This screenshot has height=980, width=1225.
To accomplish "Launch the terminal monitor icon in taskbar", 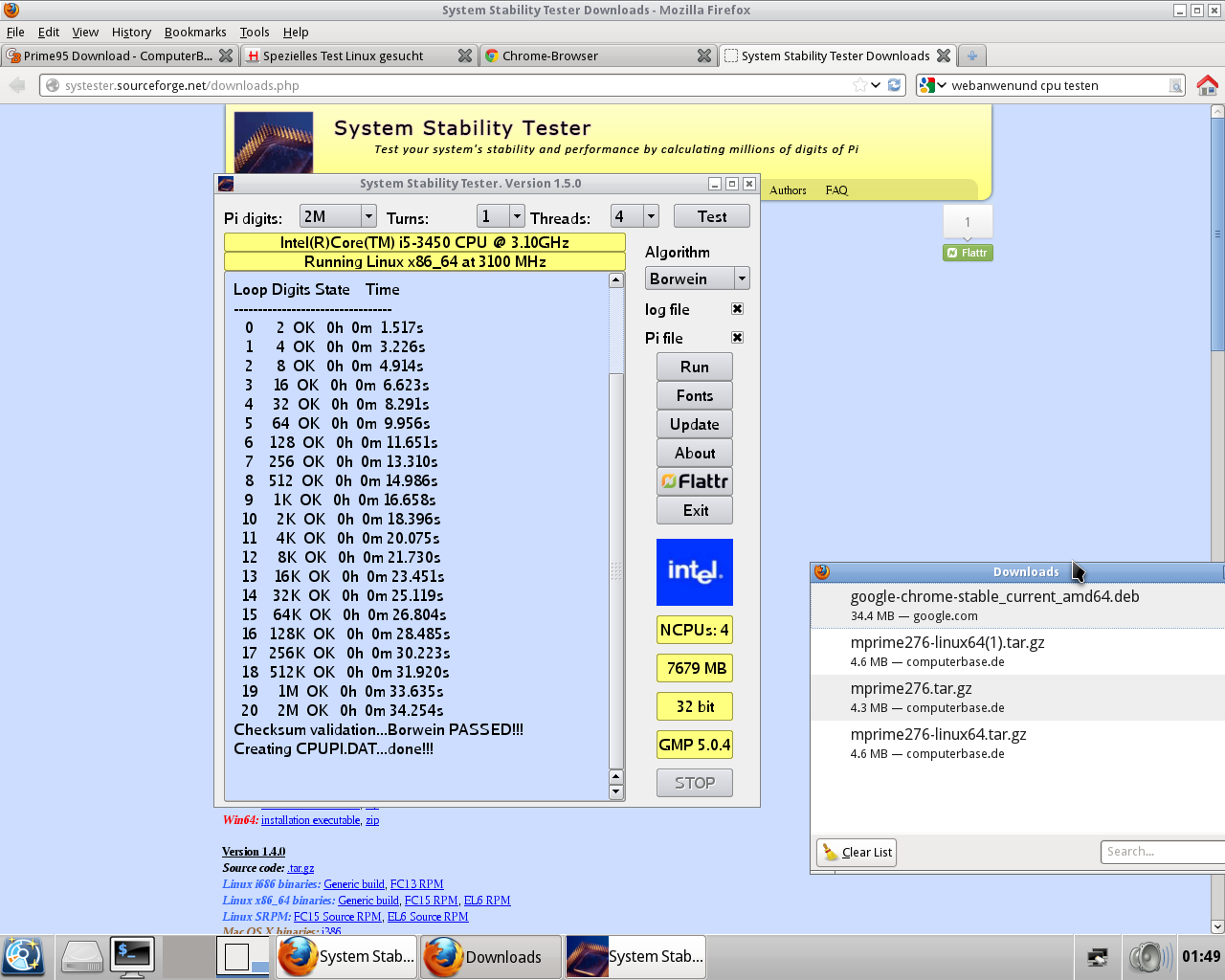I will point(132,957).
